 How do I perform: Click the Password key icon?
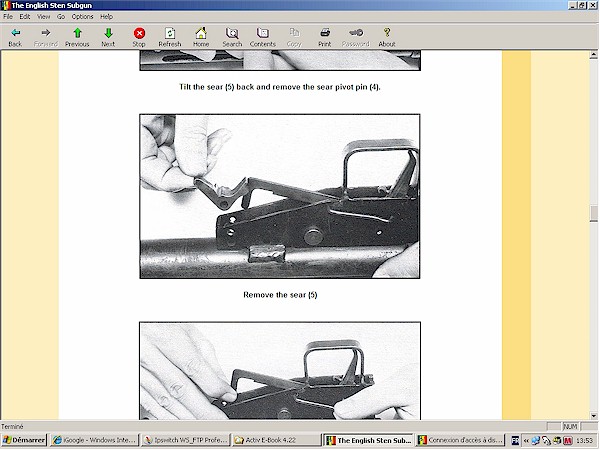(355, 37)
